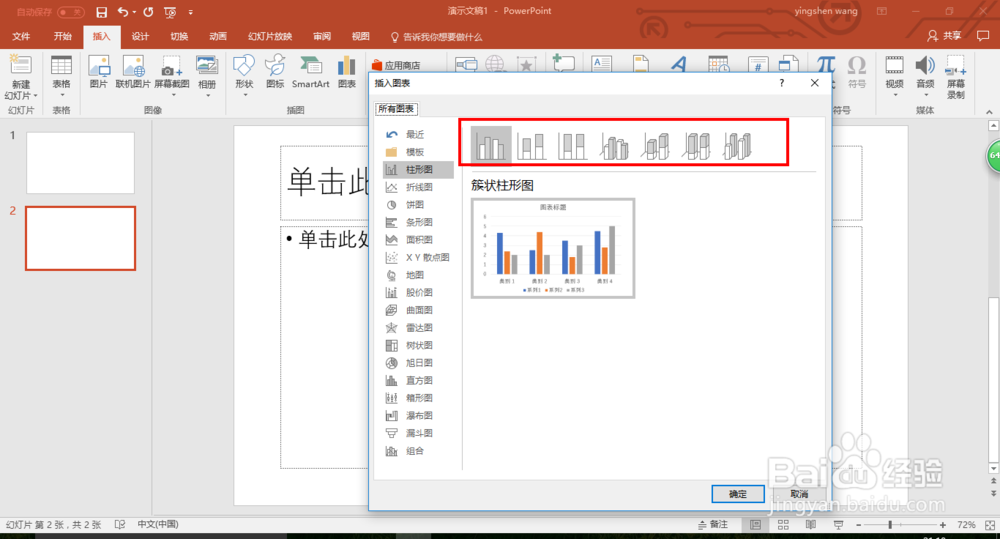1000x539 pixels.
Task: Switch to the 动画 Animations tab
Action: pos(218,36)
